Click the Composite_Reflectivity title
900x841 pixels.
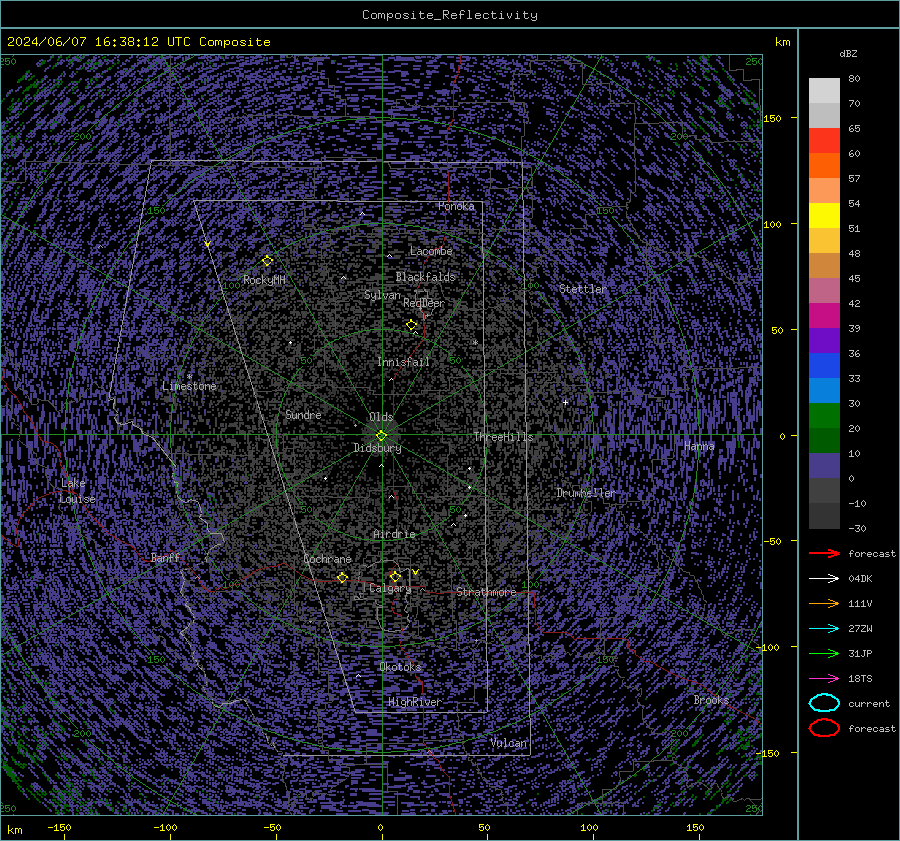(449, 15)
